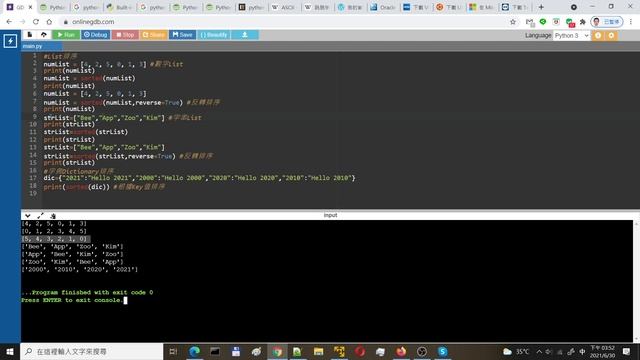
Task: Click the taskbar clock showing 2021/6/30
Action: [x=602, y=351]
